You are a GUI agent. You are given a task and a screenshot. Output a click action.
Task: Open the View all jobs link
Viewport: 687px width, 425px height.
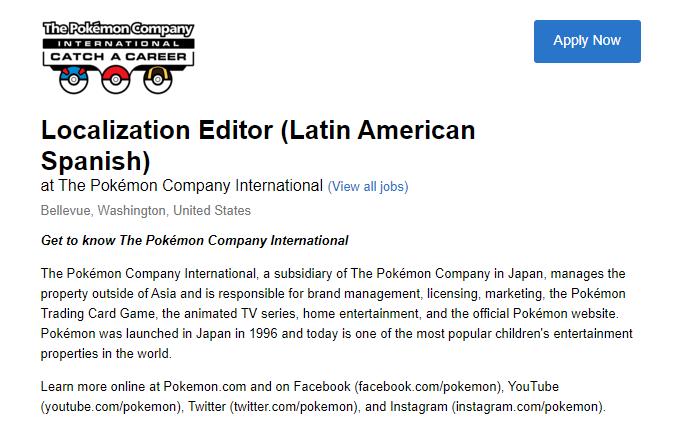(368, 187)
